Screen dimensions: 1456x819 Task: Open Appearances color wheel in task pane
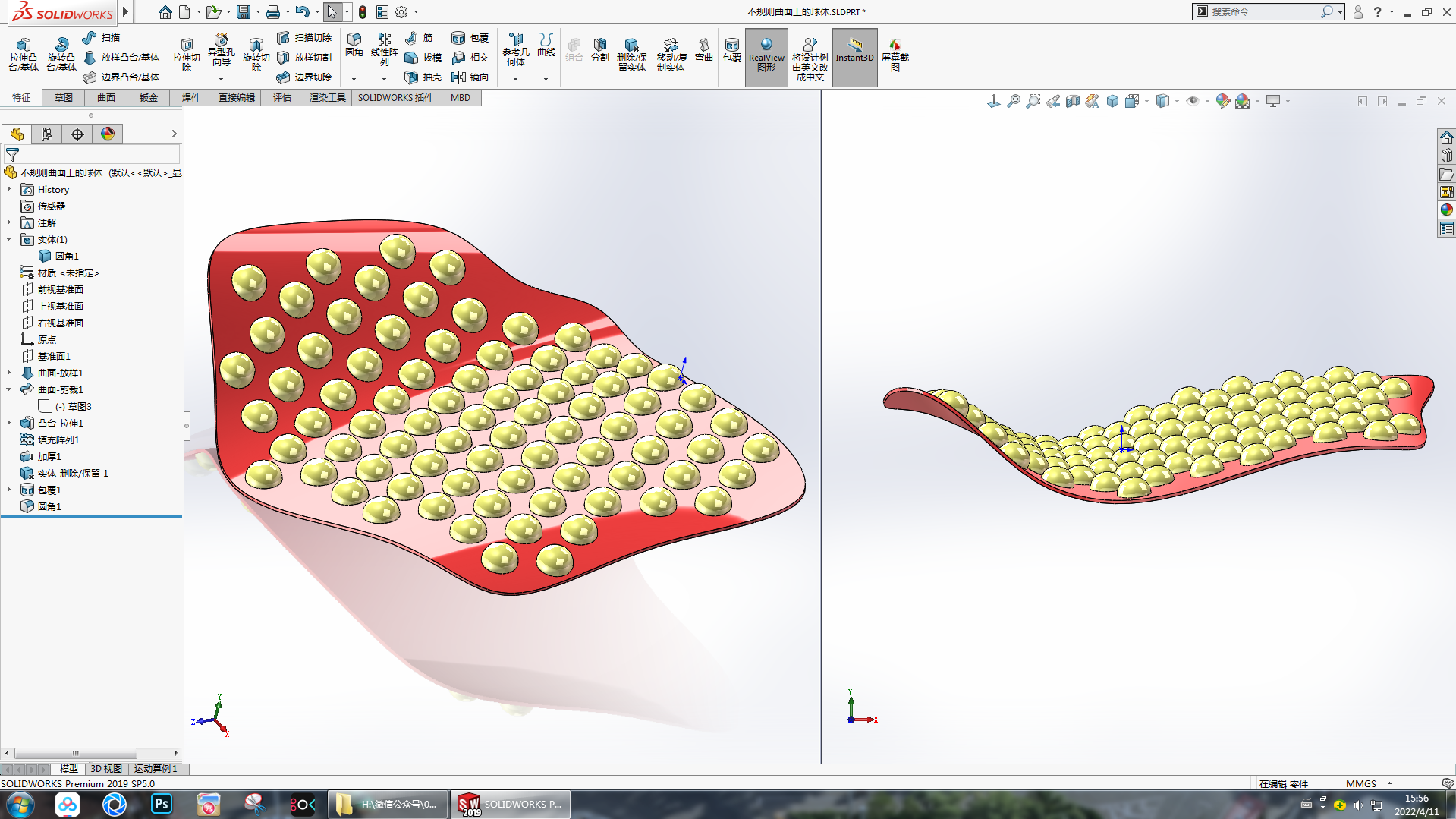pyautogui.click(x=1447, y=210)
